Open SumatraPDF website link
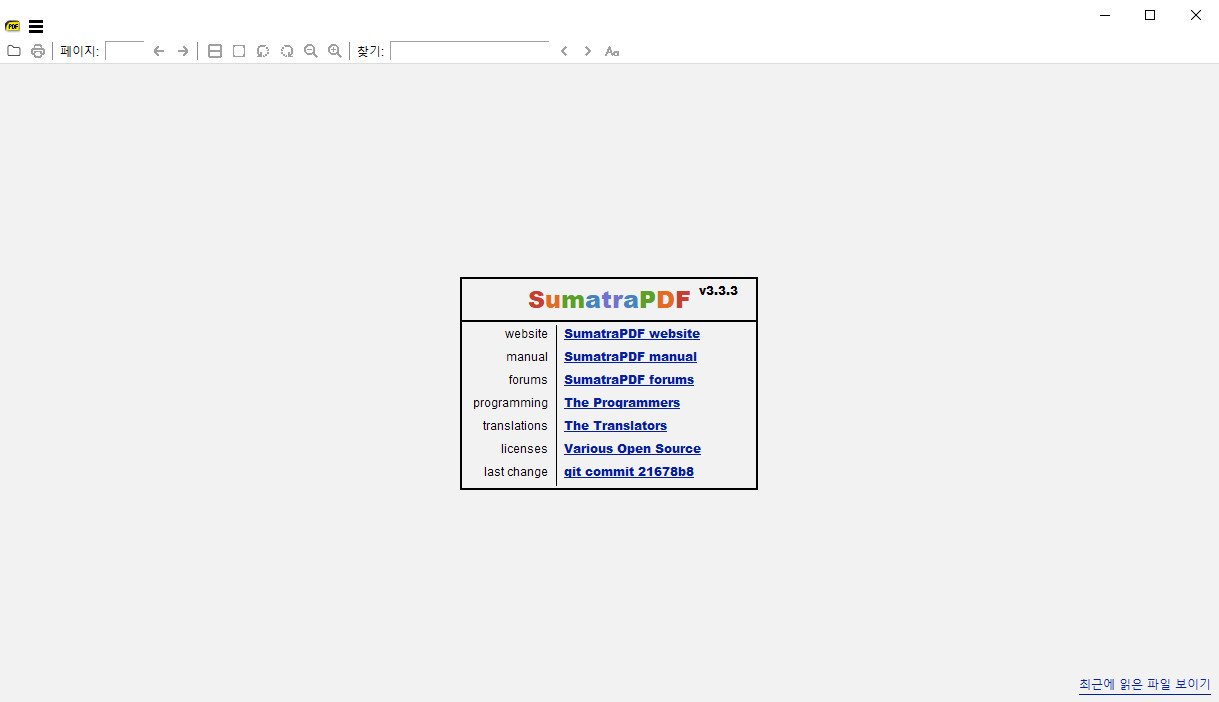 632,334
